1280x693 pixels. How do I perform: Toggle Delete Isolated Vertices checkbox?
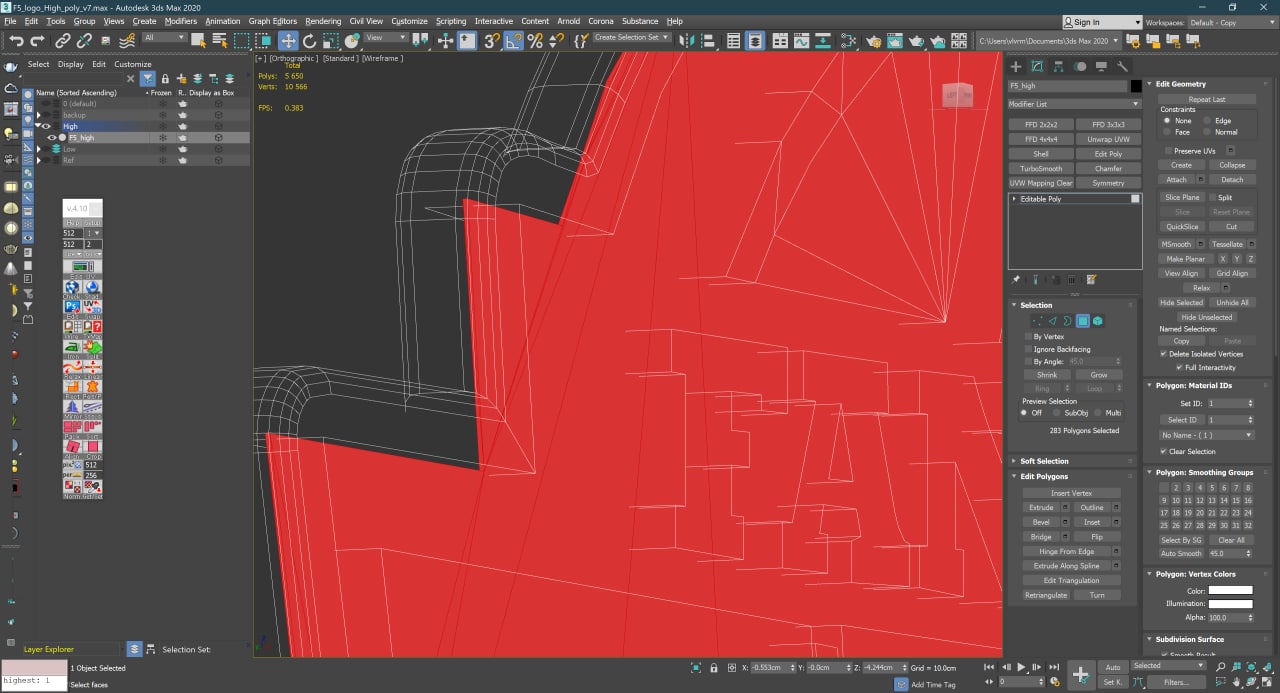[1163, 354]
